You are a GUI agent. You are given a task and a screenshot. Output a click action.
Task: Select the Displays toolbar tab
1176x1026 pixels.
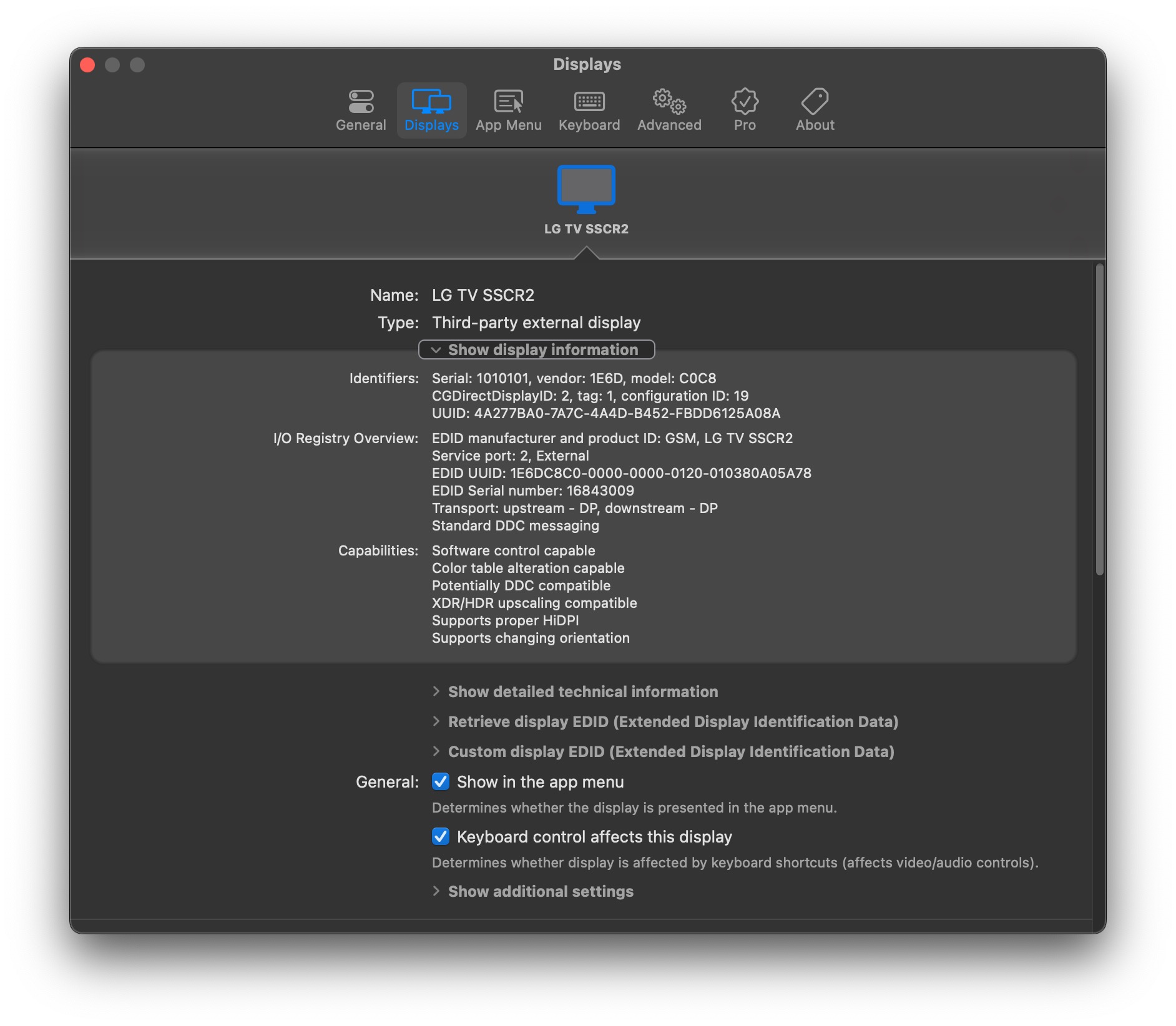pyautogui.click(x=431, y=110)
